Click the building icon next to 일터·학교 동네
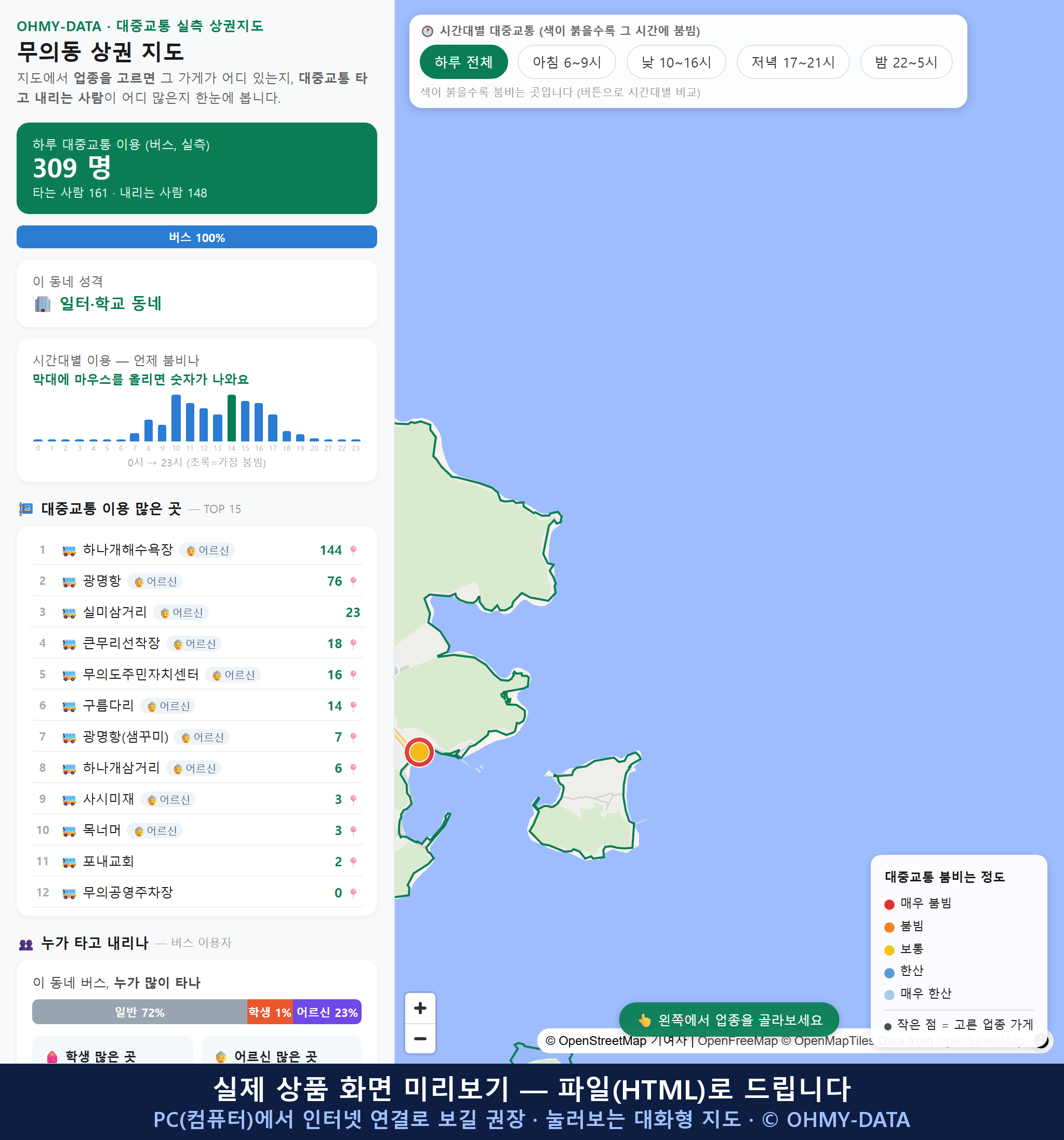The height and width of the screenshot is (1140, 1064). 43,304
